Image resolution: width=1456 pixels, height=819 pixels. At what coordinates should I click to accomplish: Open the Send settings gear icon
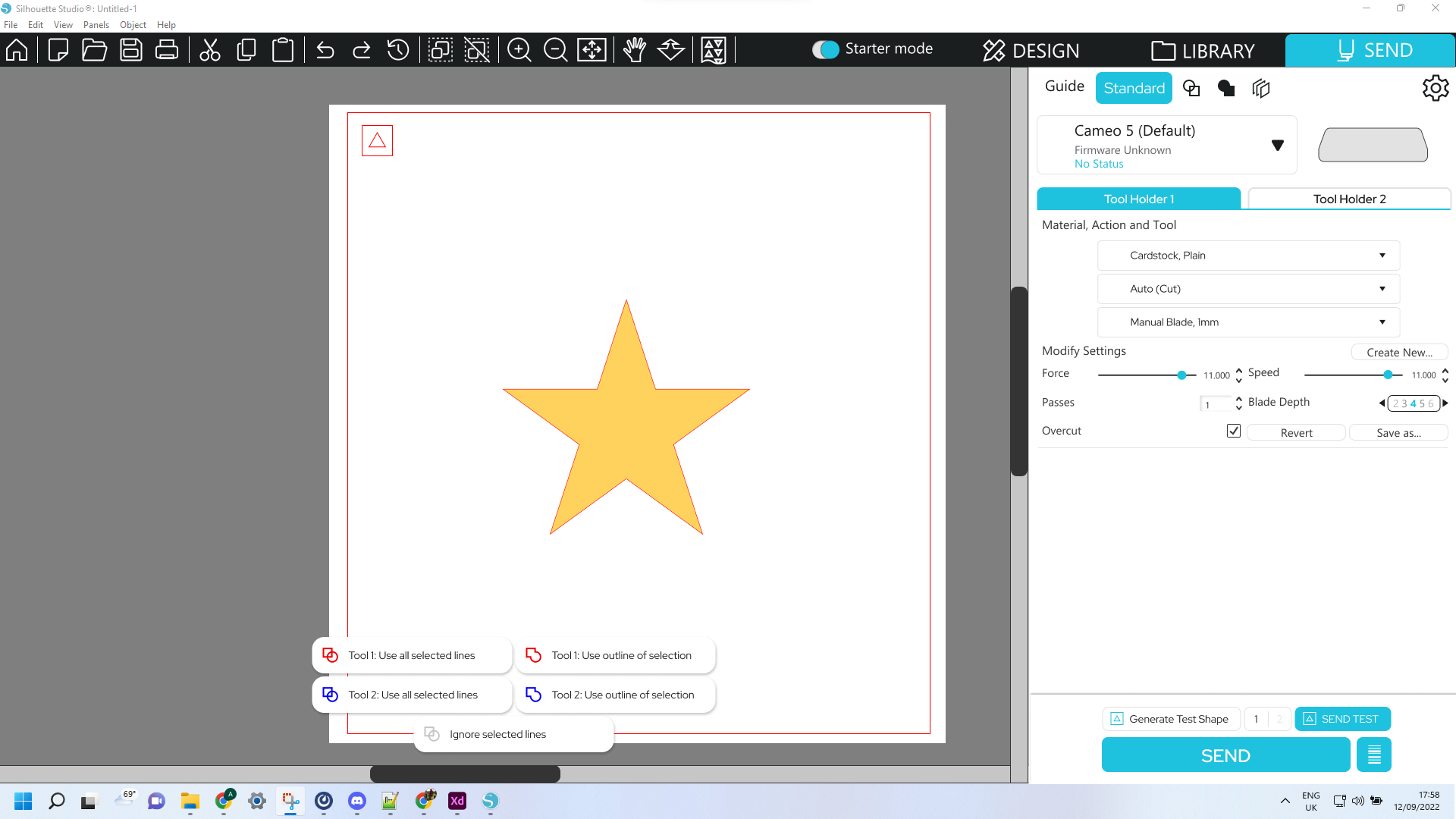pyautogui.click(x=1435, y=88)
